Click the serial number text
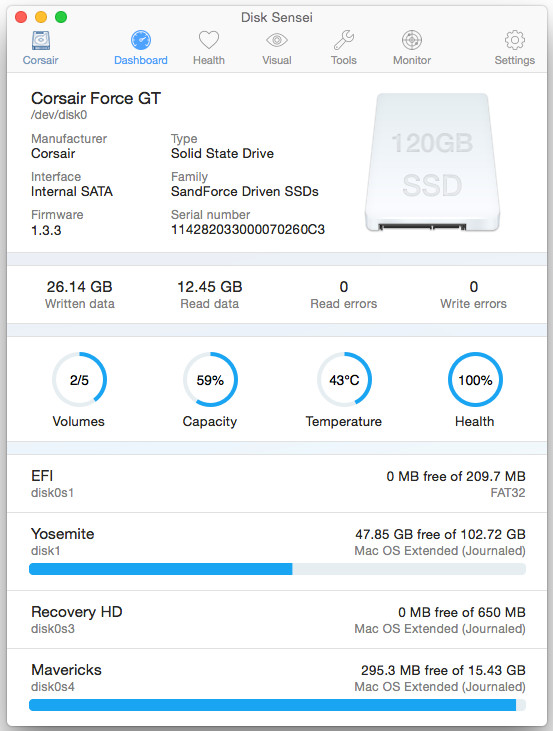This screenshot has width=553, height=731. [x=248, y=230]
